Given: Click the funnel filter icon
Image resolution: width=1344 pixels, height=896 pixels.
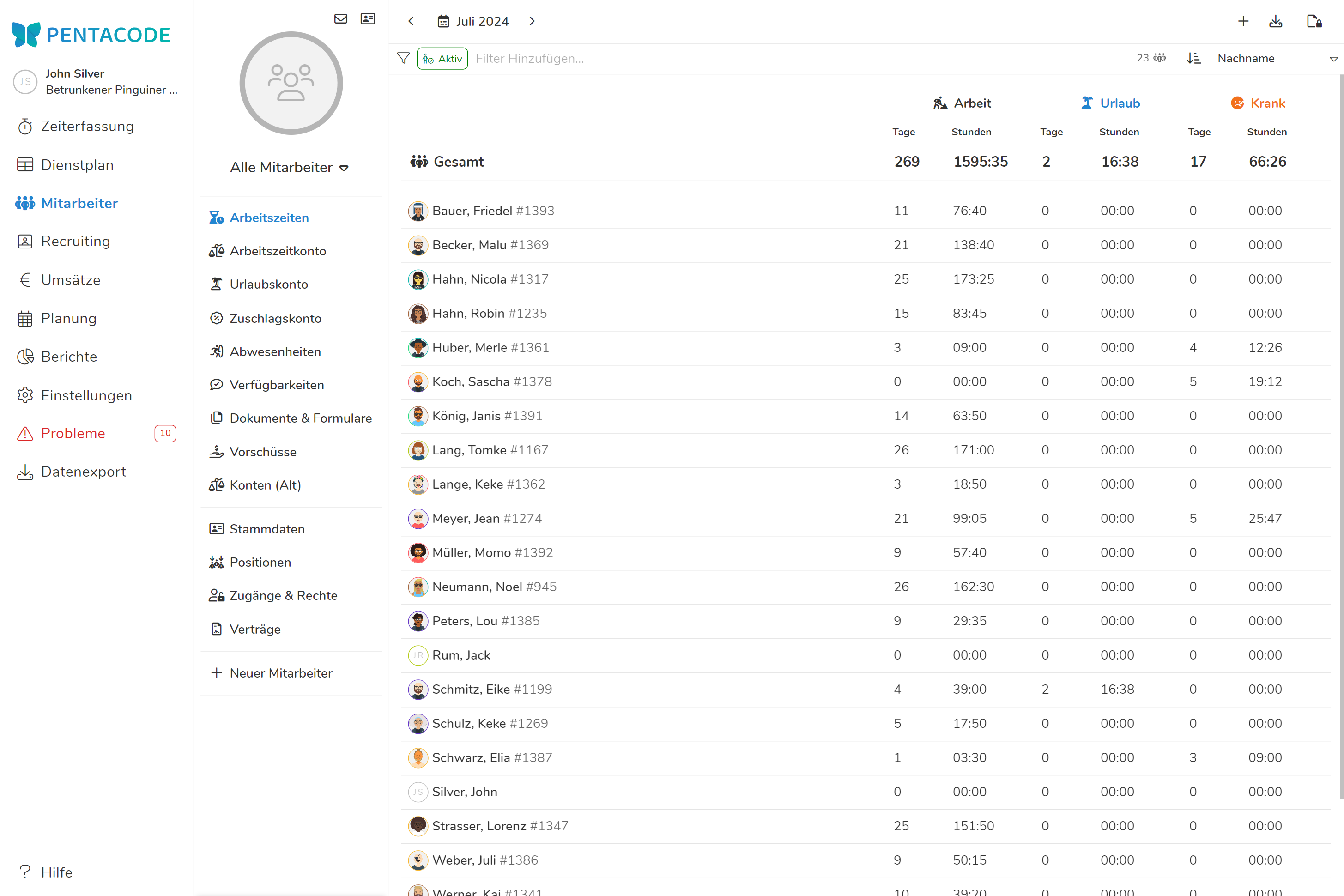Looking at the screenshot, I should tap(403, 58).
